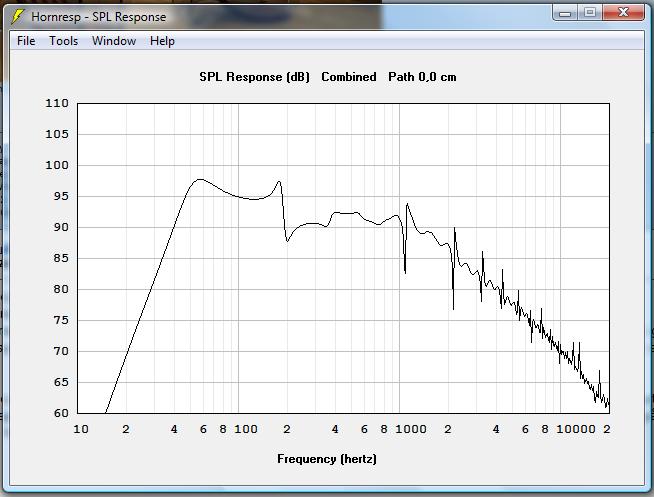Click the 'SPL Response (dB)' chart title

pos(254,77)
